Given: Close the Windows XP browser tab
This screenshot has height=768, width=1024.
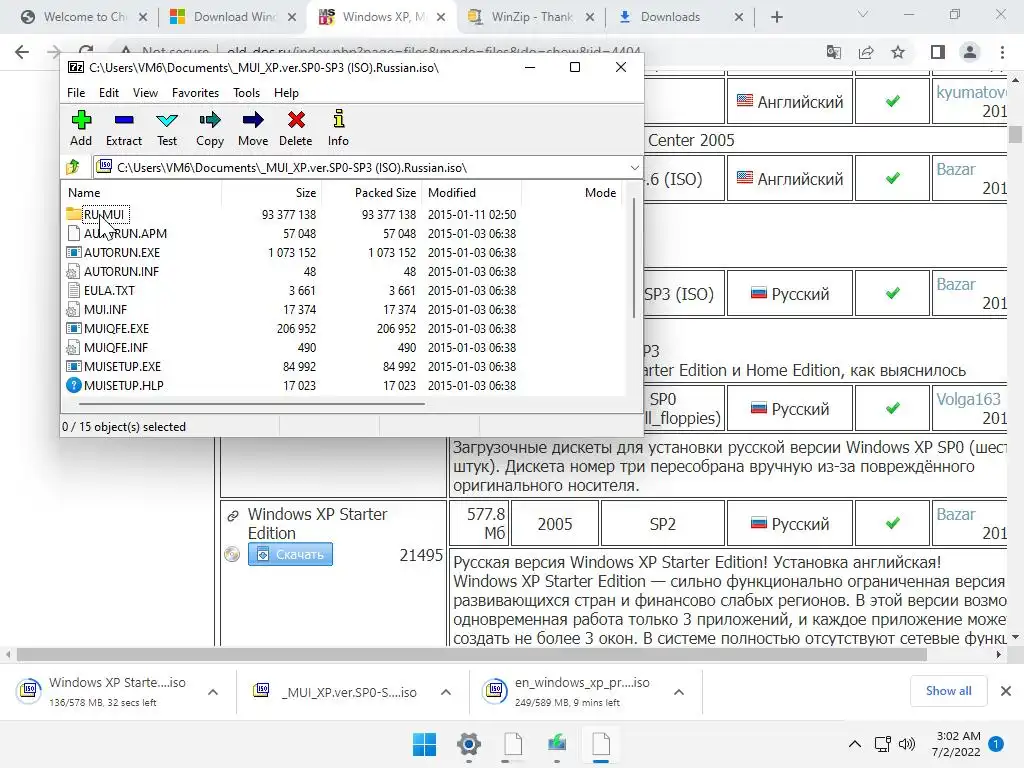Looking at the screenshot, I should 441,17.
